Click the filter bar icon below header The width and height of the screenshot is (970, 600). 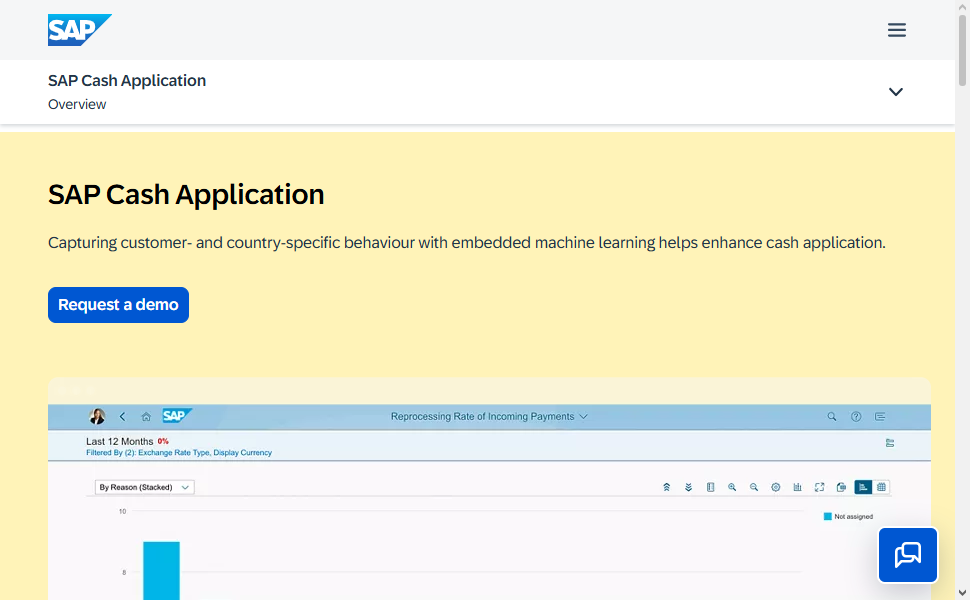point(890,443)
